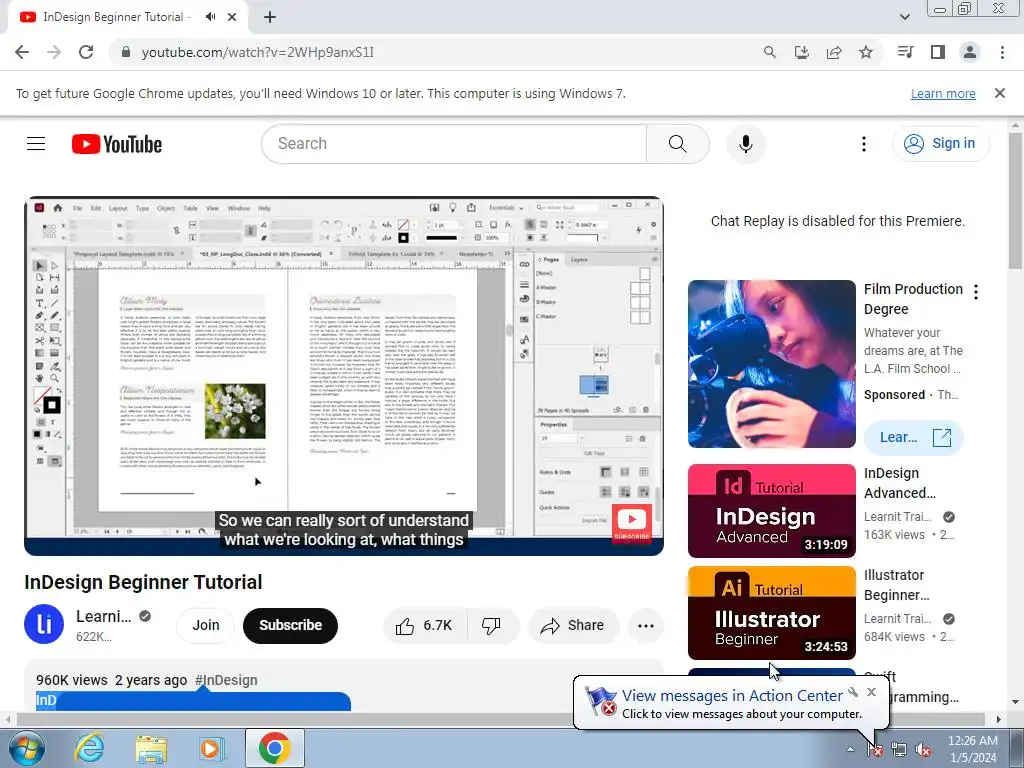The height and width of the screenshot is (768, 1024).
Task: Share this page via address bar icon
Action: point(834,52)
